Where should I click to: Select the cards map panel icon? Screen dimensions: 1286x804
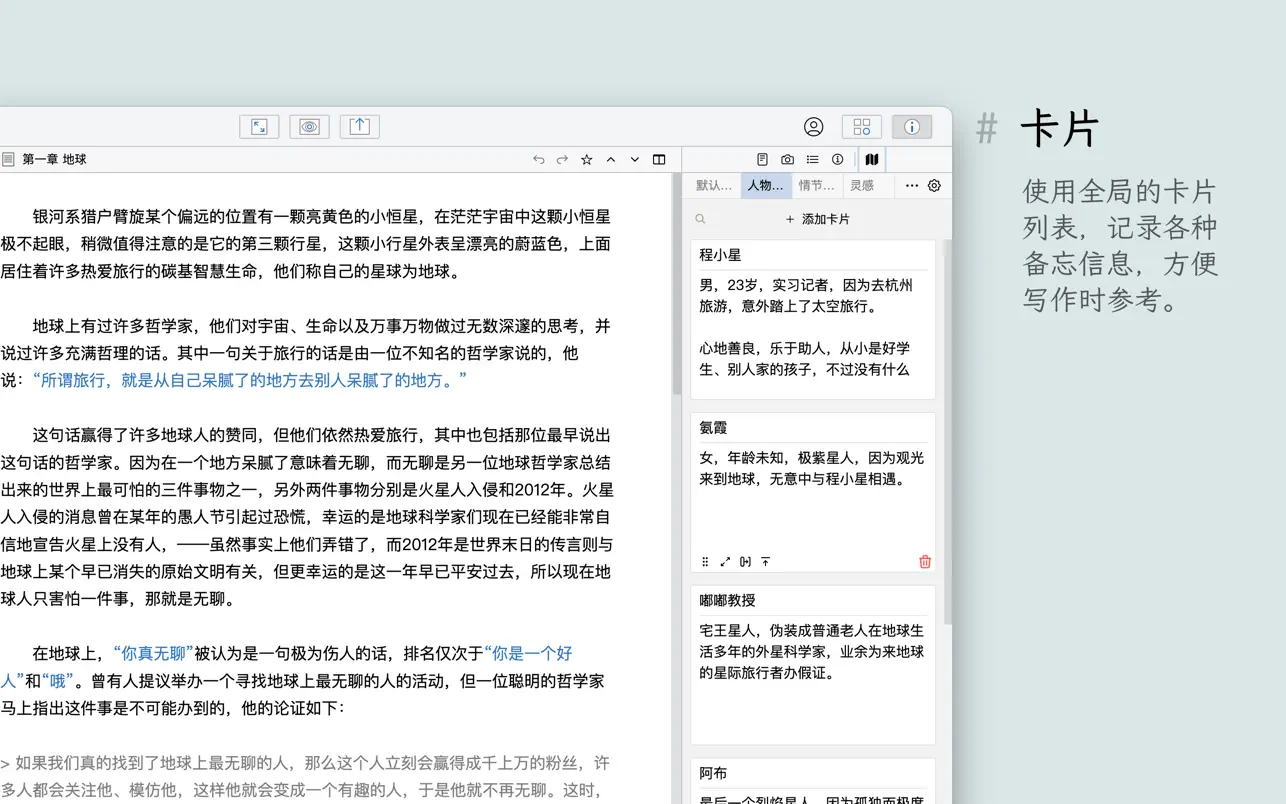click(872, 159)
